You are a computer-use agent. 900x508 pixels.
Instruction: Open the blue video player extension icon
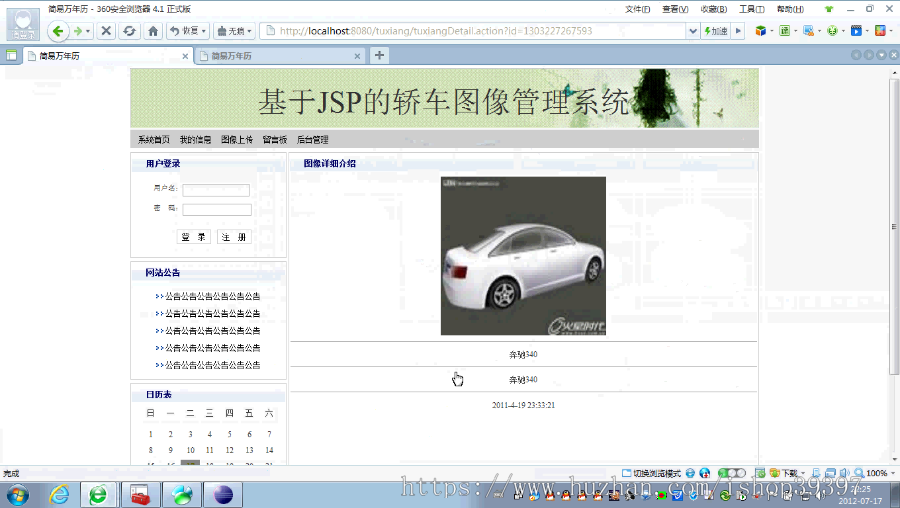coord(856,31)
